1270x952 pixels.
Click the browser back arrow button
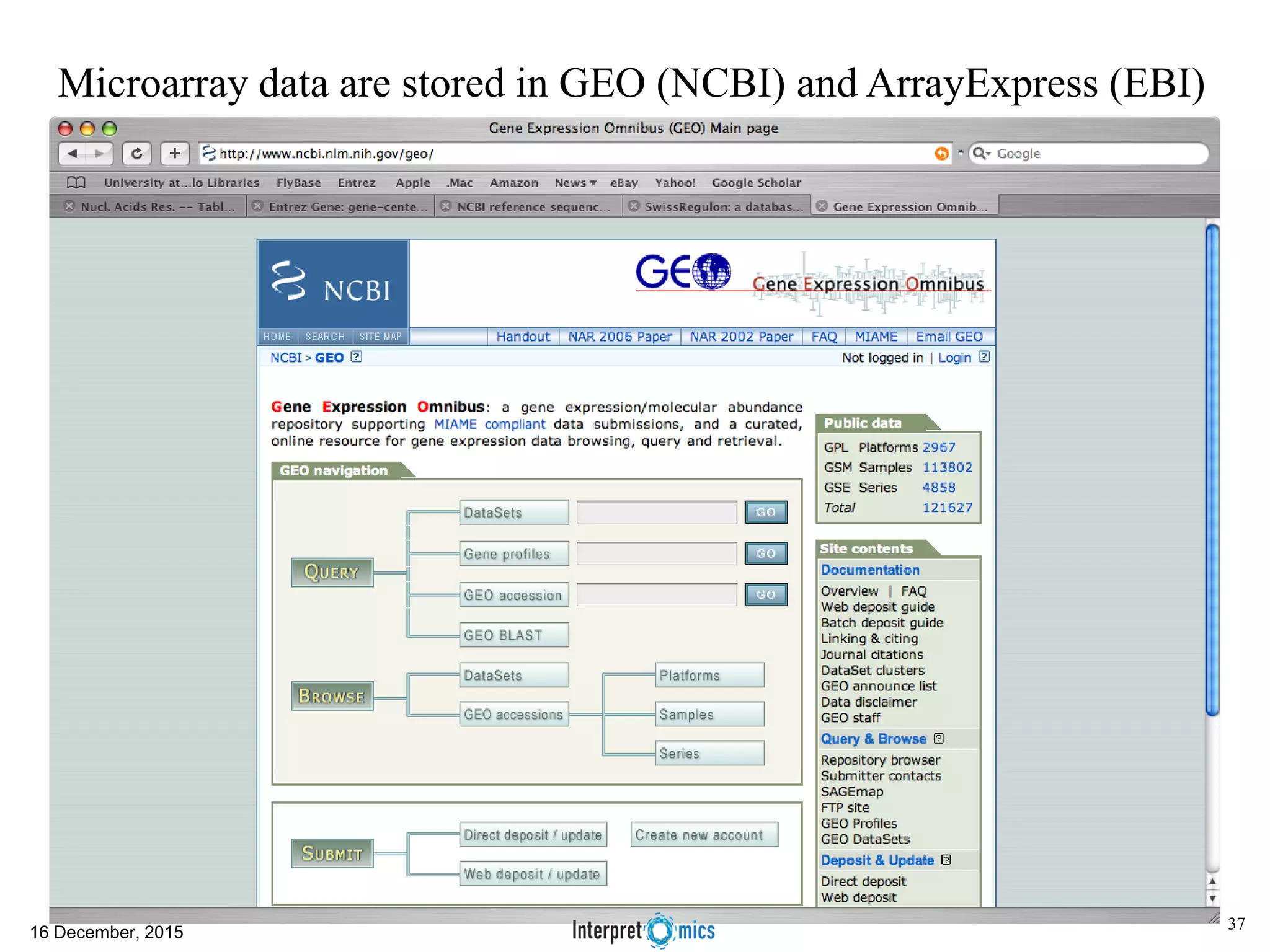click(x=73, y=153)
